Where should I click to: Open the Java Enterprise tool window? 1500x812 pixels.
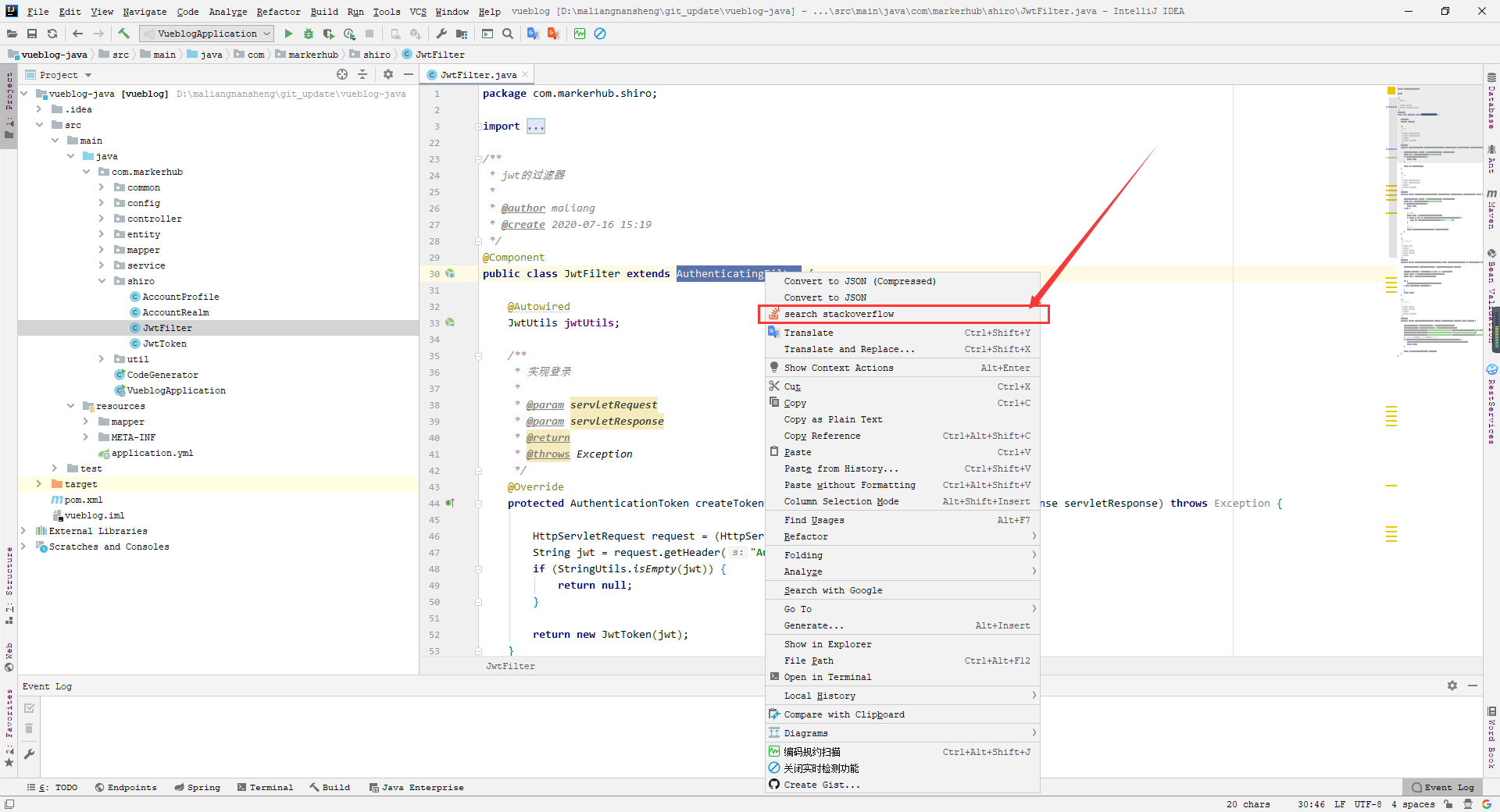click(416, 787)
